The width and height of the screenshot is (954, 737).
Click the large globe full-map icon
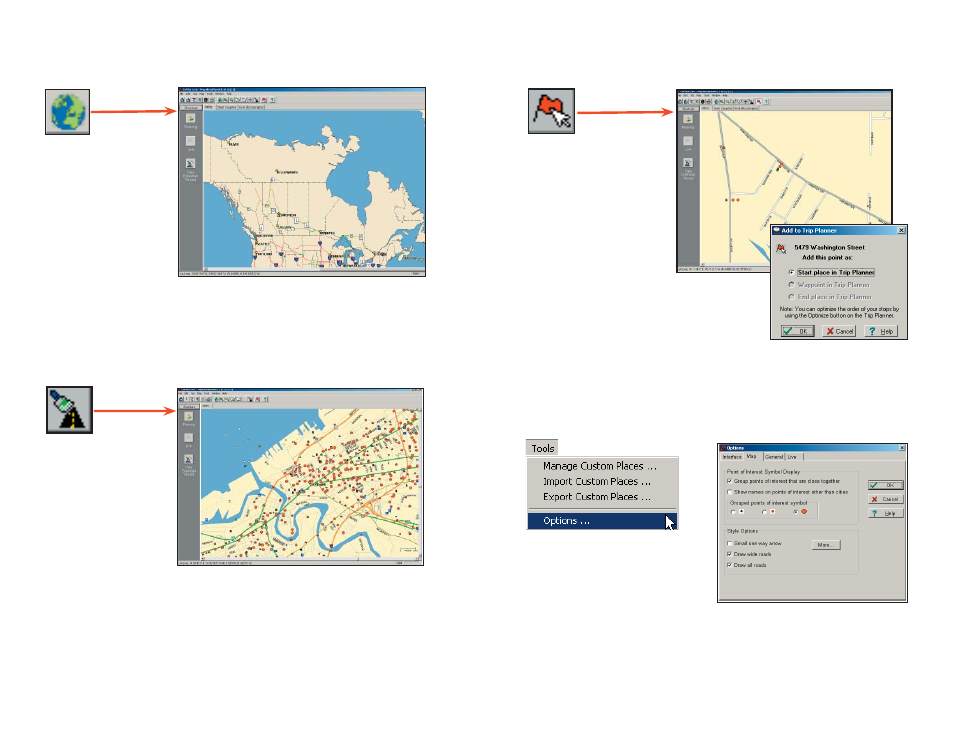68,112
